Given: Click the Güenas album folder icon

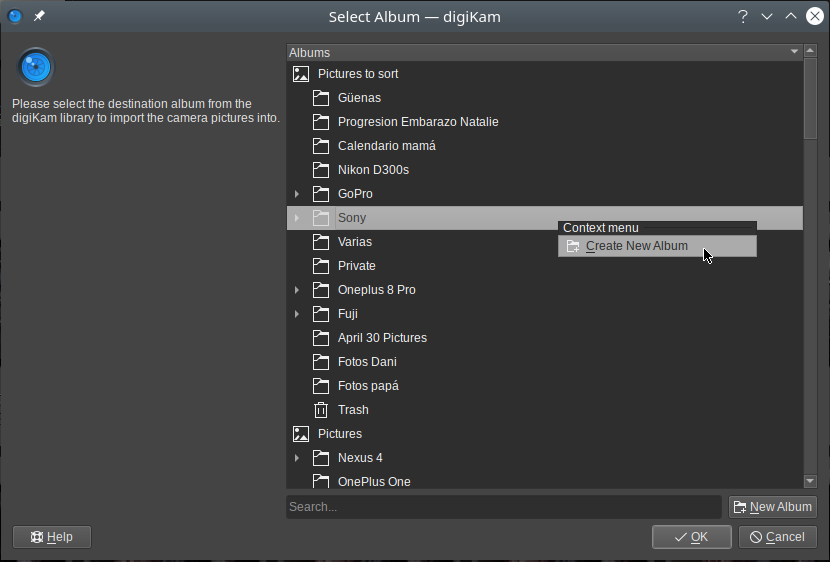Looking at the screenshot, I should pyautogui.click(x=321, y=98).
